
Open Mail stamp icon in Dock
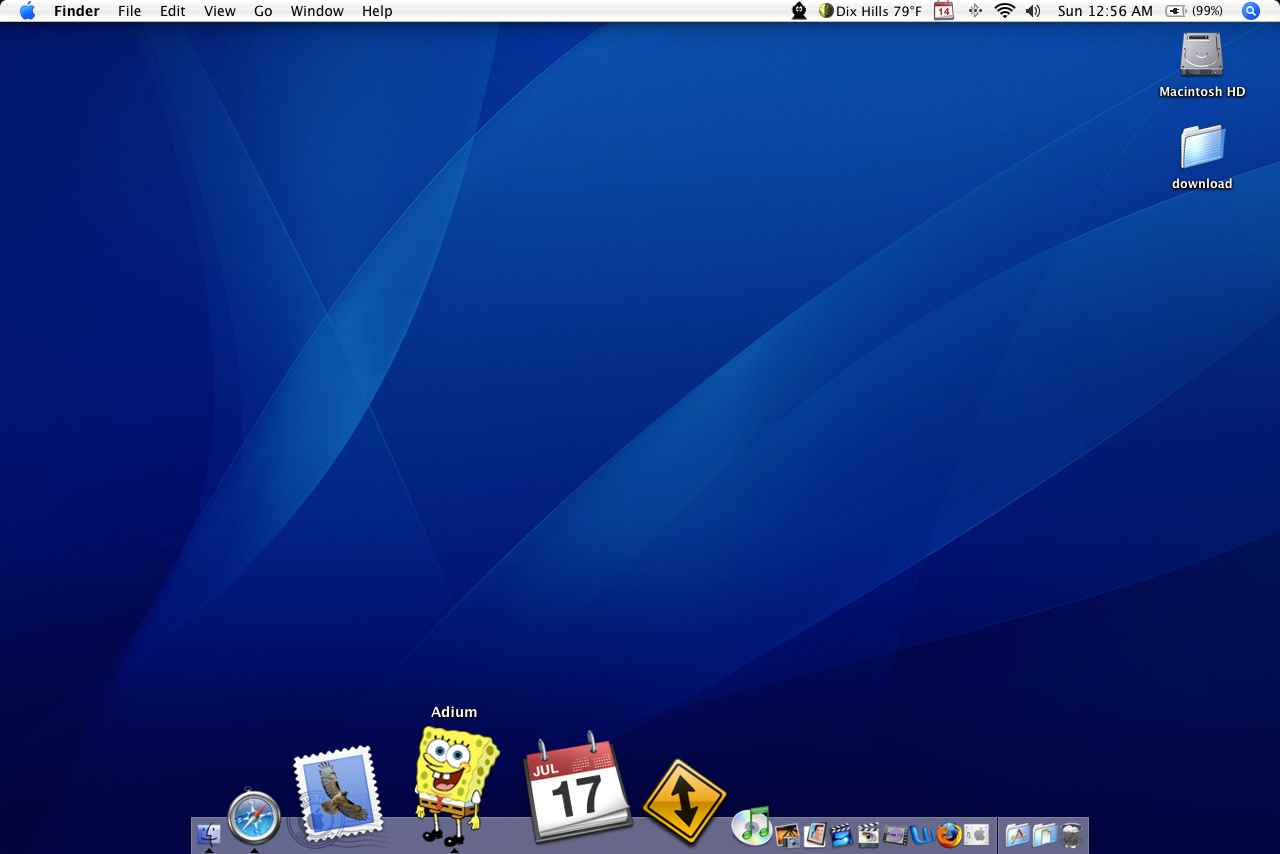coord(338,795)
